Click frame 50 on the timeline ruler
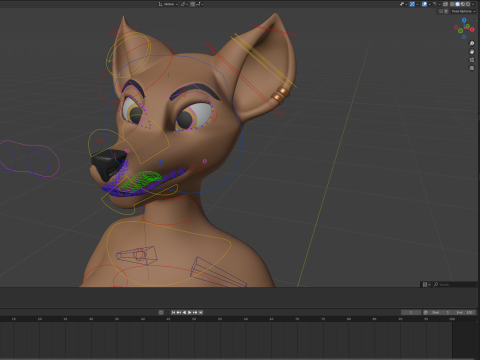The image size is (480, 360). pyautogui.click(x=194, y=319)
